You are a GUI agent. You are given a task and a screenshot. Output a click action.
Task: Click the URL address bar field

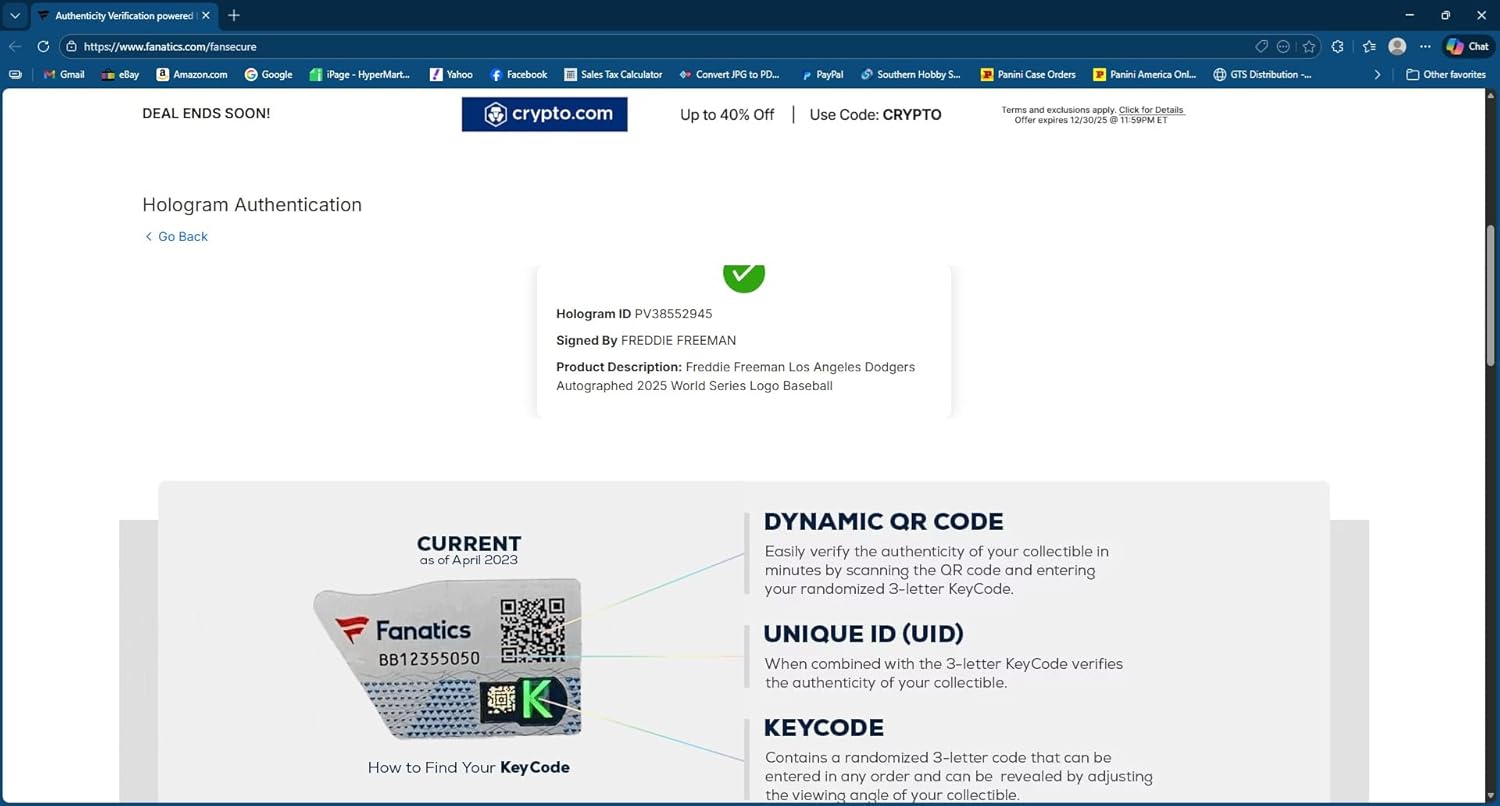click(x=650, y=47)
